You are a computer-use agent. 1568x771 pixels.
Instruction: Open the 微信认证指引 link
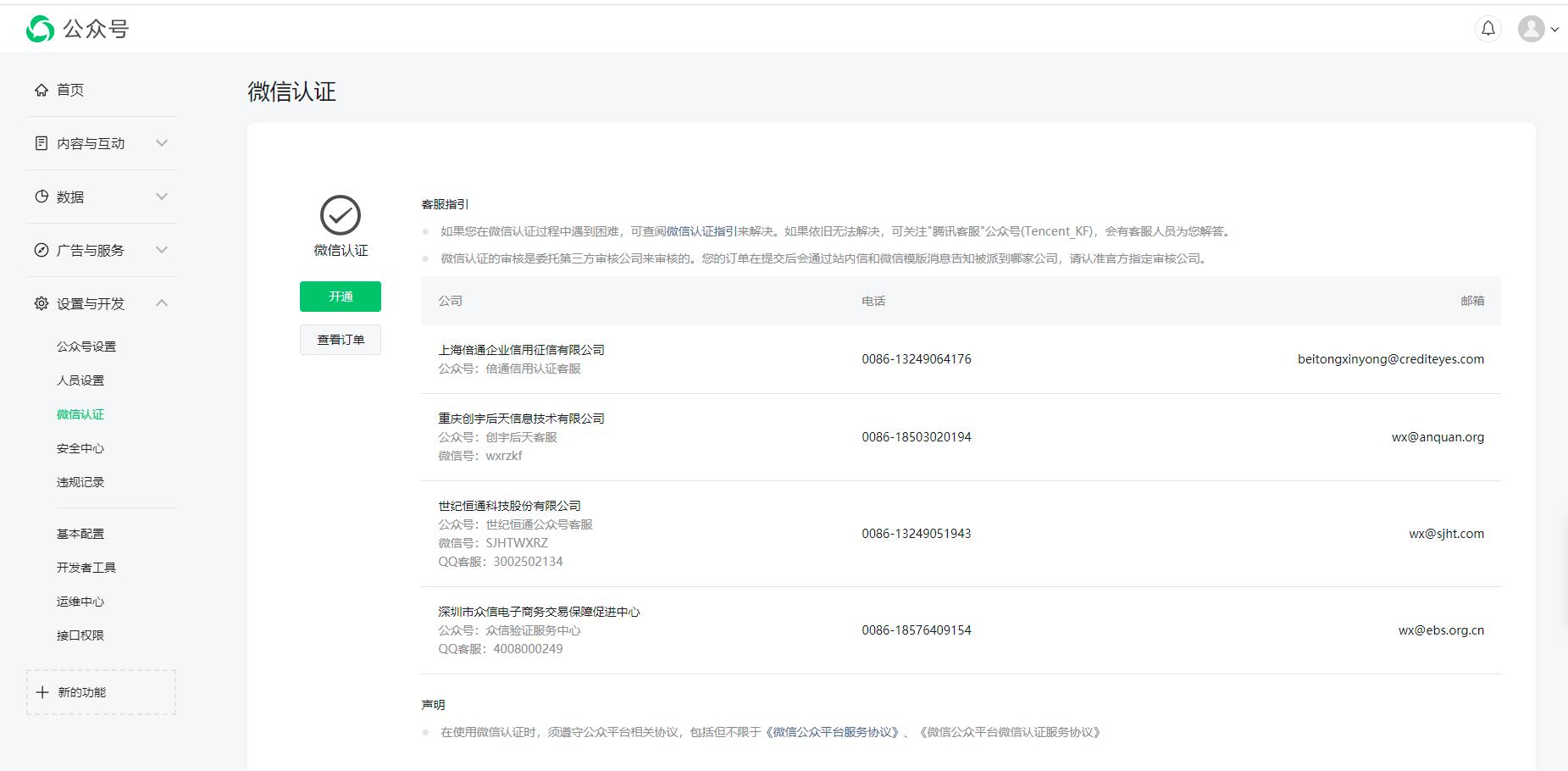click(701, 231)
